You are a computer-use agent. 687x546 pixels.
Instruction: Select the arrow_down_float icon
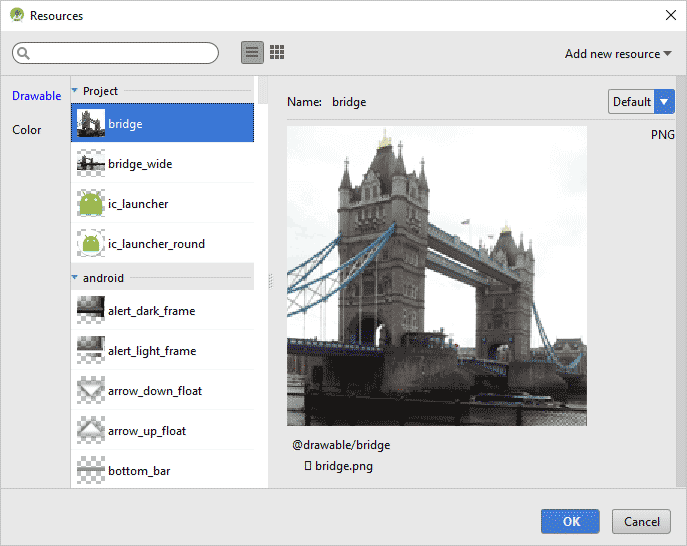tap(91, 391)
